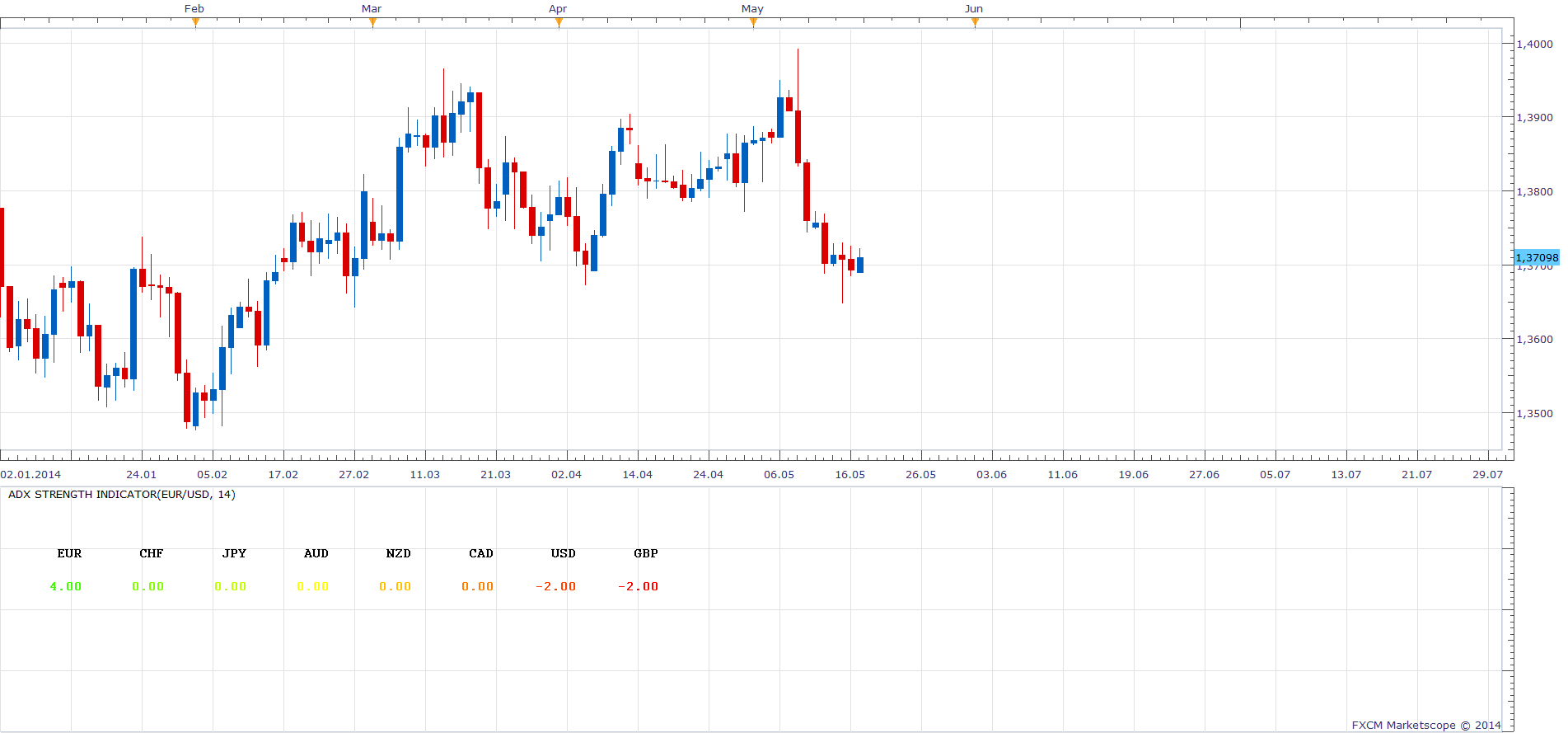1568x733 pixels.
Task: Click the 1,3600 price axis label
Action: tap(1535, 340)
